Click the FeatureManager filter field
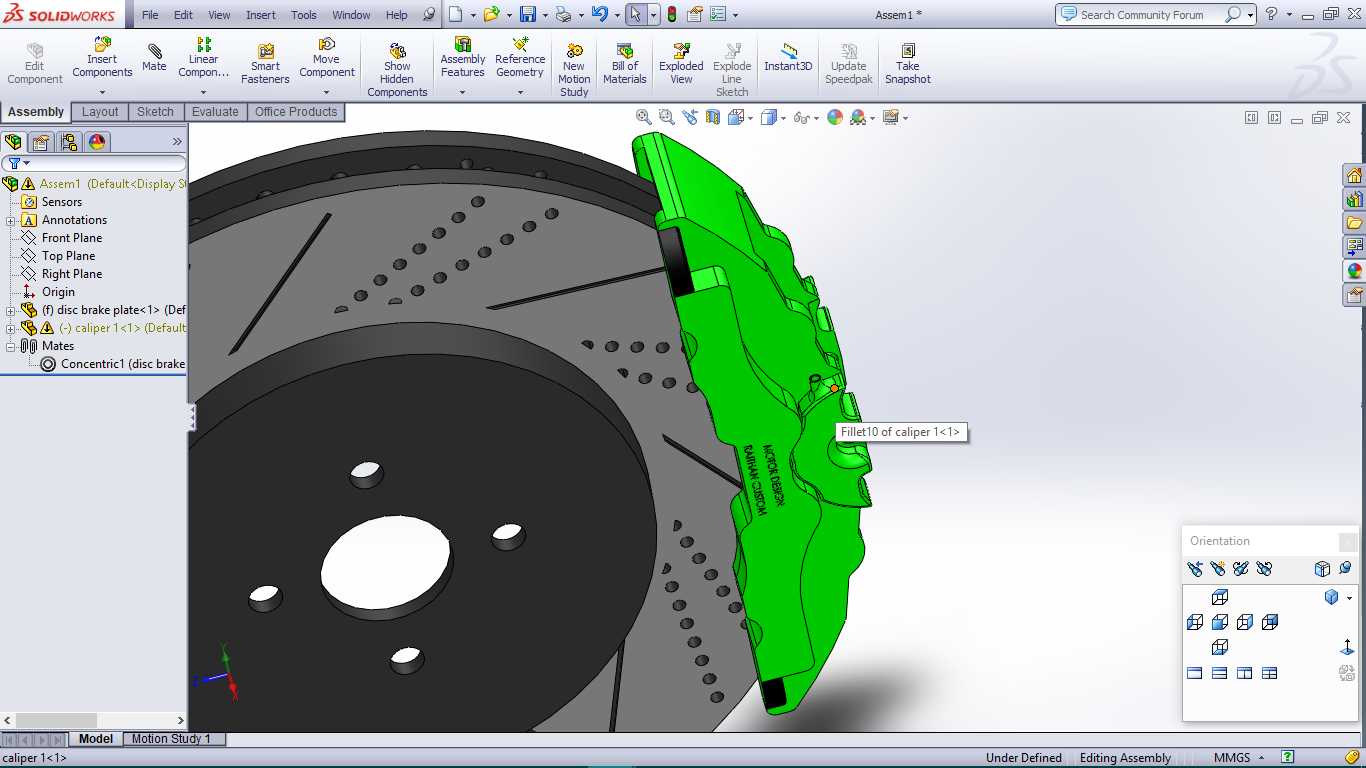 pyautogui.click(x=94, y=163)
